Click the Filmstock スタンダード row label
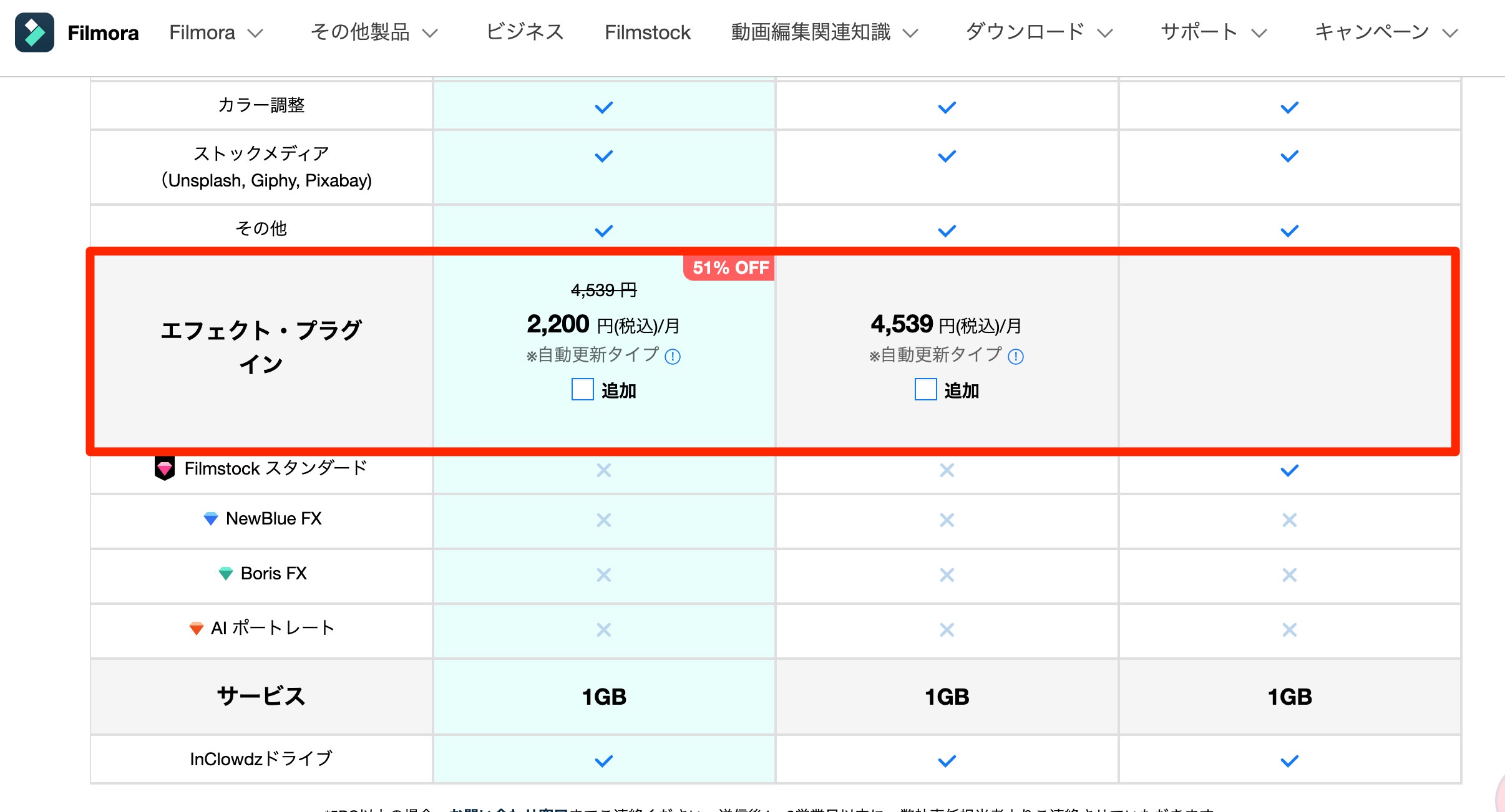 click(276, 468)
